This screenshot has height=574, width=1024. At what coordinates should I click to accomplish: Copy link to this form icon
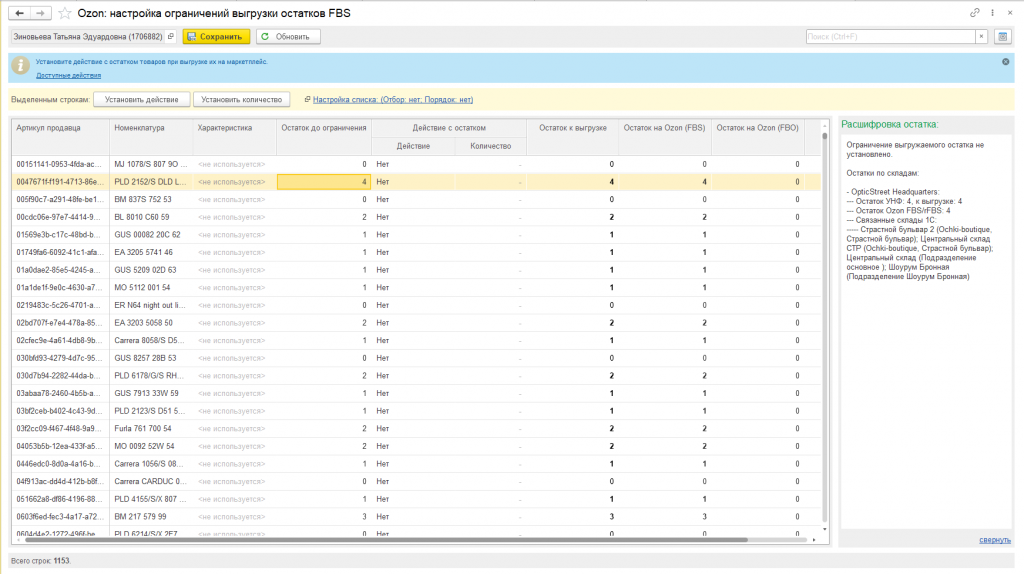[x=974, y=12]
